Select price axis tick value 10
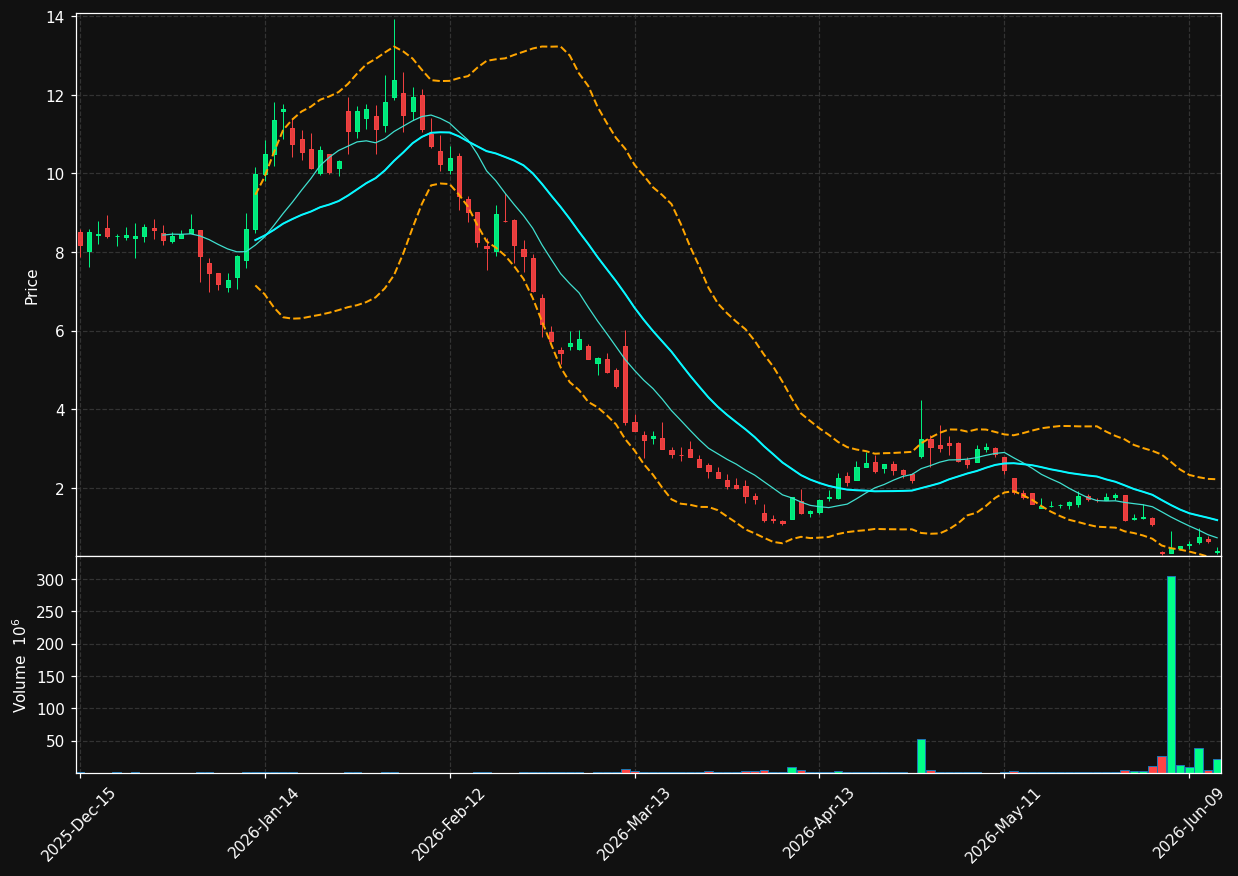The width and height of the screenshot is (1238, 876). (56, 174)
